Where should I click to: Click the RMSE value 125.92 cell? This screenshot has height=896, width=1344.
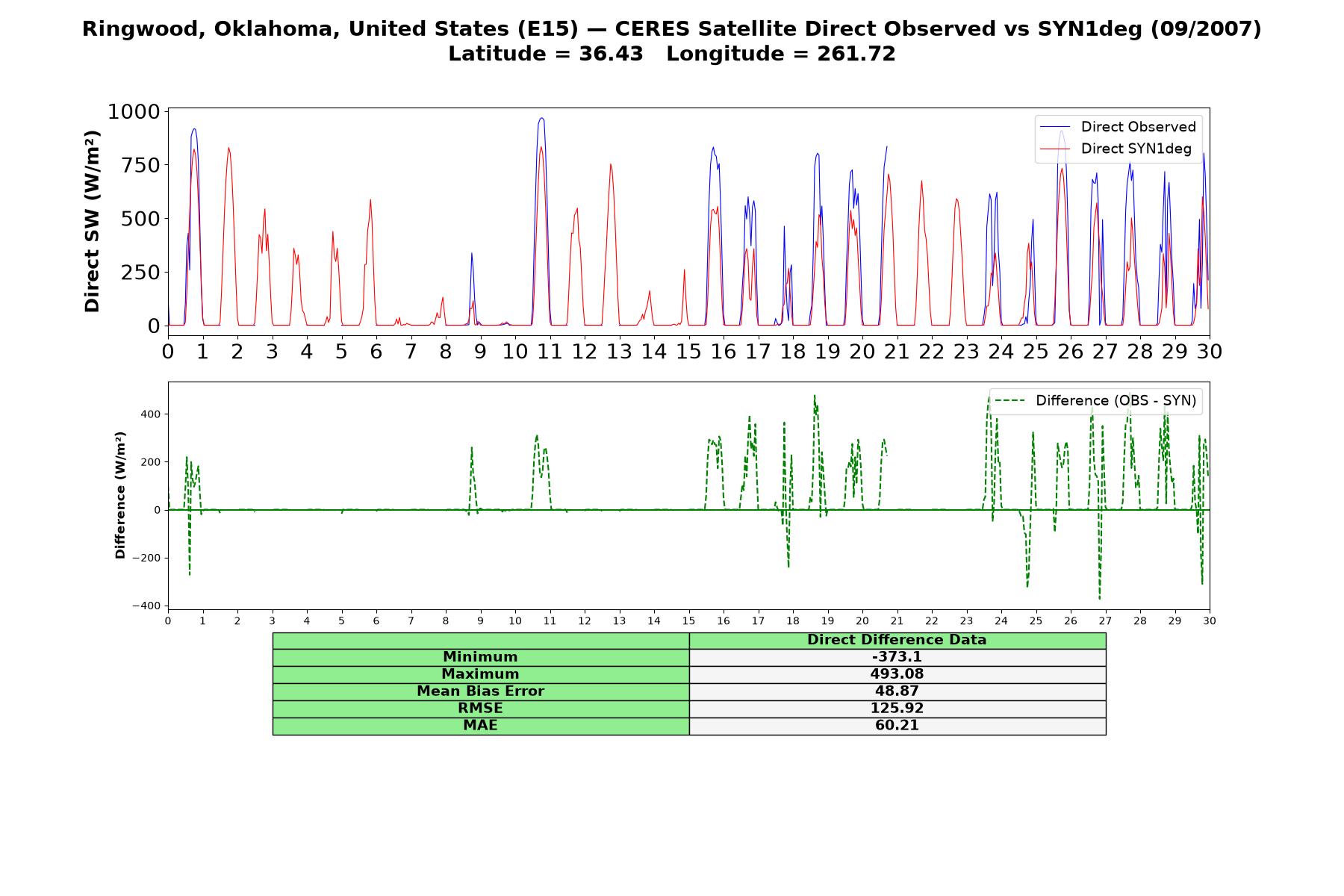click(897, 709)
